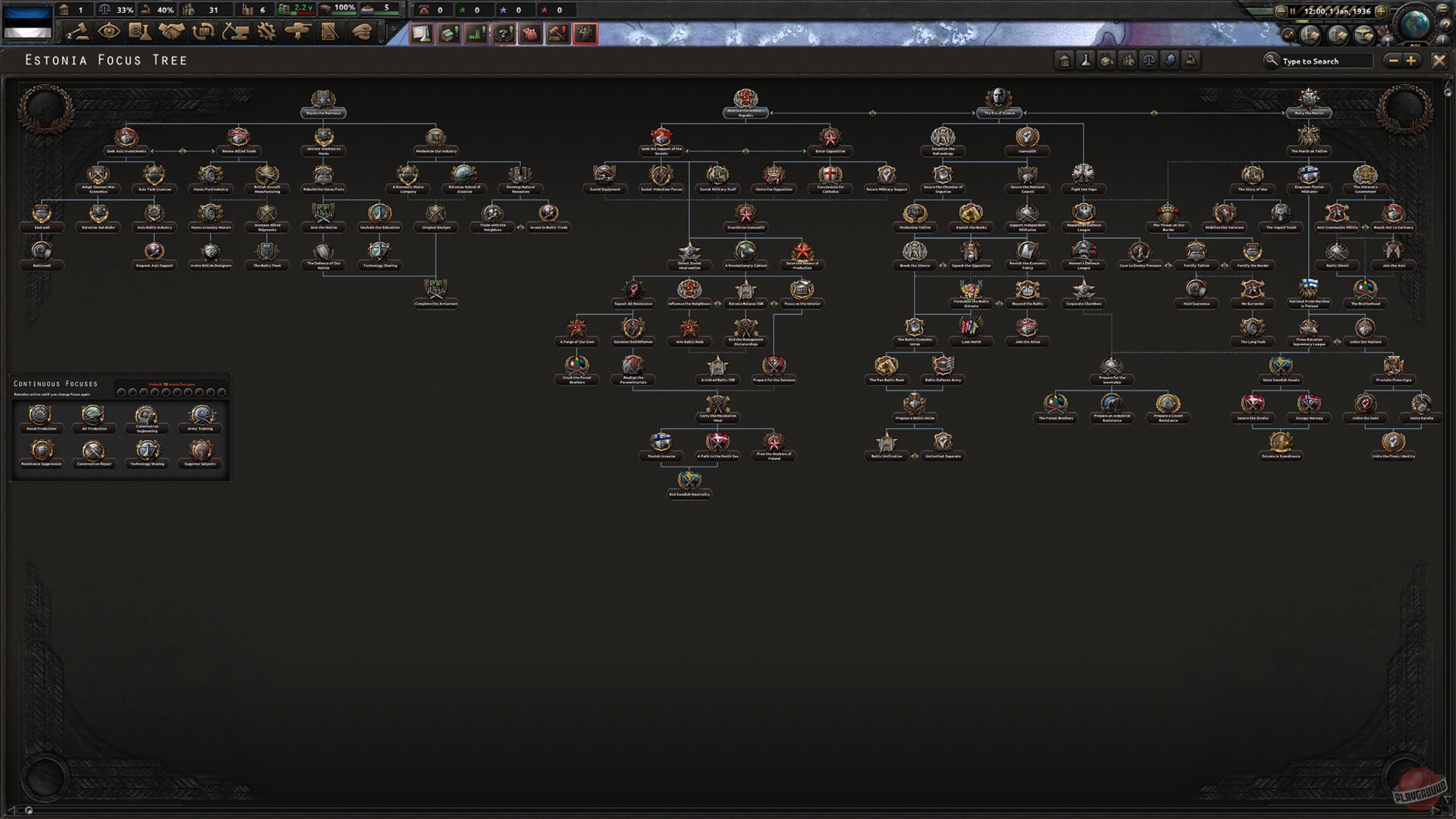Increase game speed with plus button
Viewport: 1456px width, 819px height.
point(1381,11)
